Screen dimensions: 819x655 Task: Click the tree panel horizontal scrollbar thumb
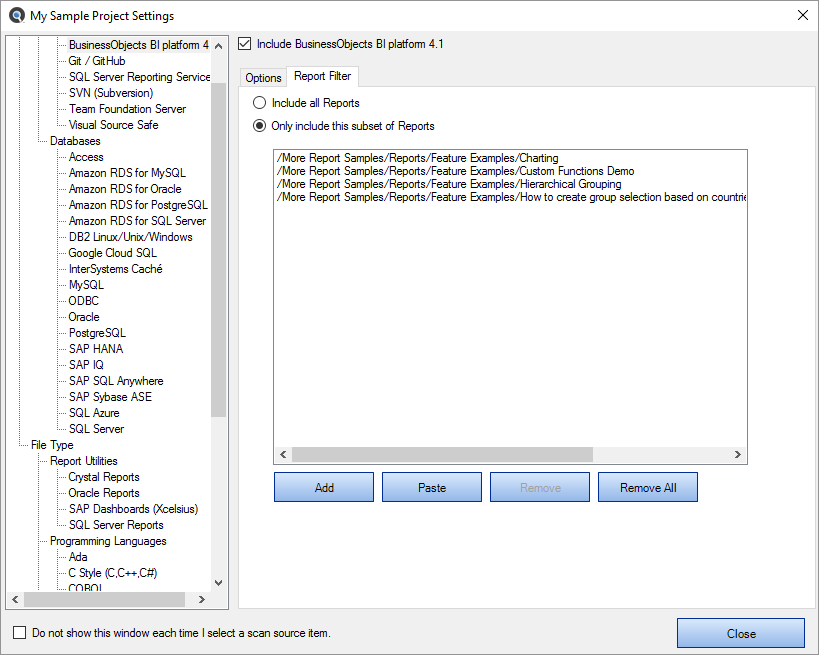point(104,600)
